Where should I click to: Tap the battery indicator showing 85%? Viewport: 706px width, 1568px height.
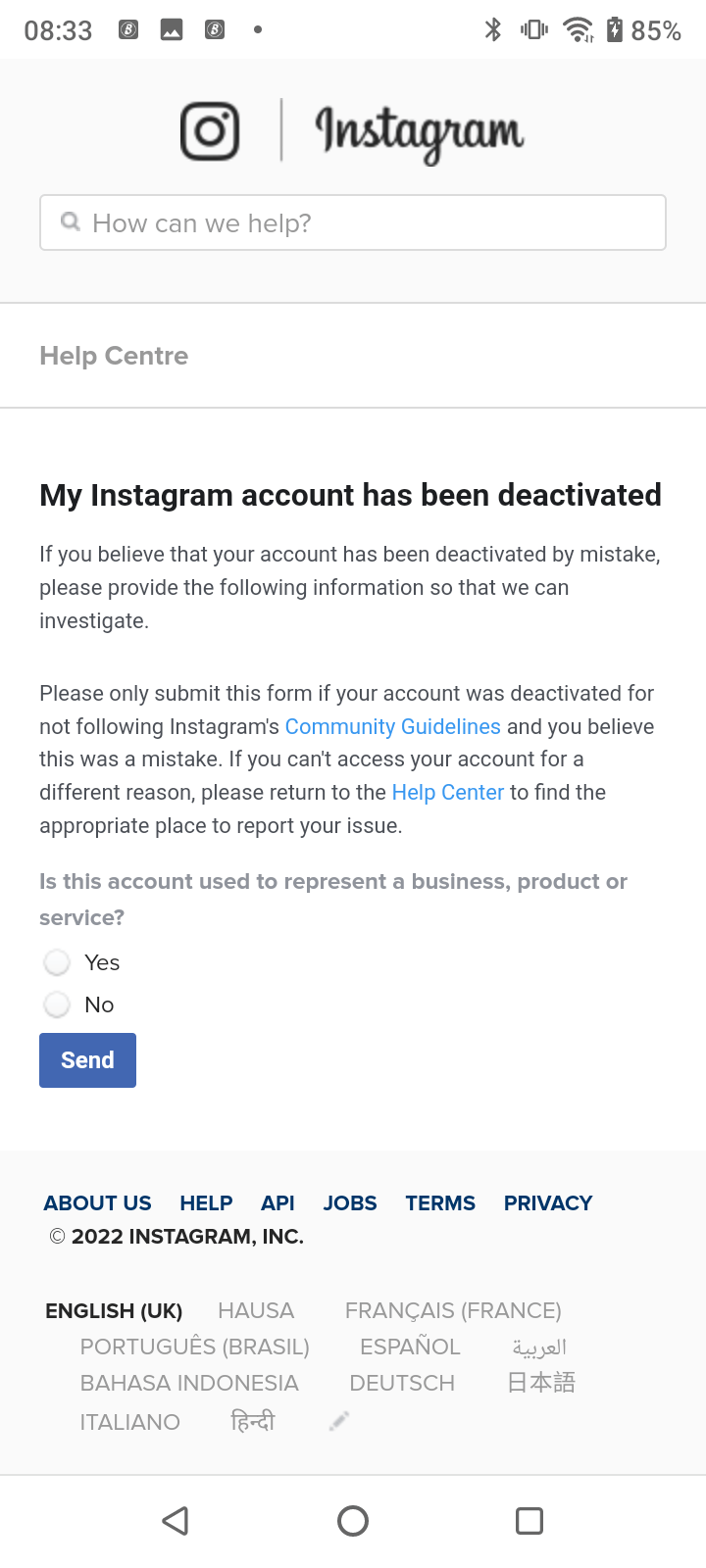(647, 29)
